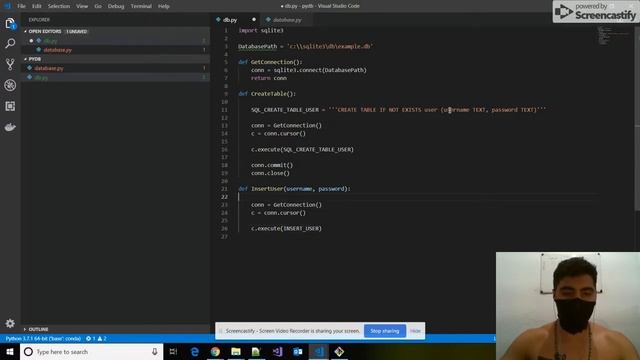Open the Explorer view in the activity bar

pyautogui.click(x=10, y=23)
